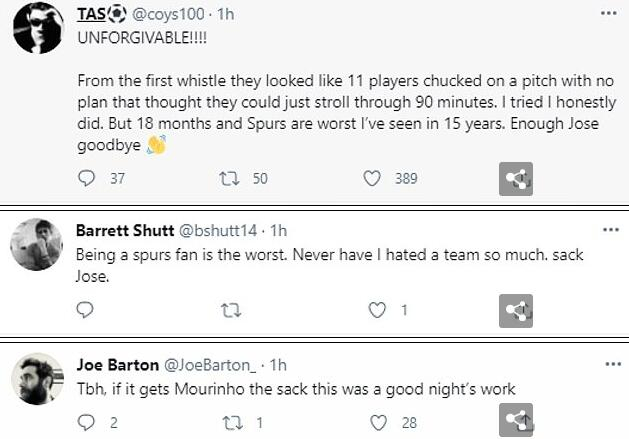Open more options on Joe Barton's tweet
629x439 pixels.
pos(607,365)
